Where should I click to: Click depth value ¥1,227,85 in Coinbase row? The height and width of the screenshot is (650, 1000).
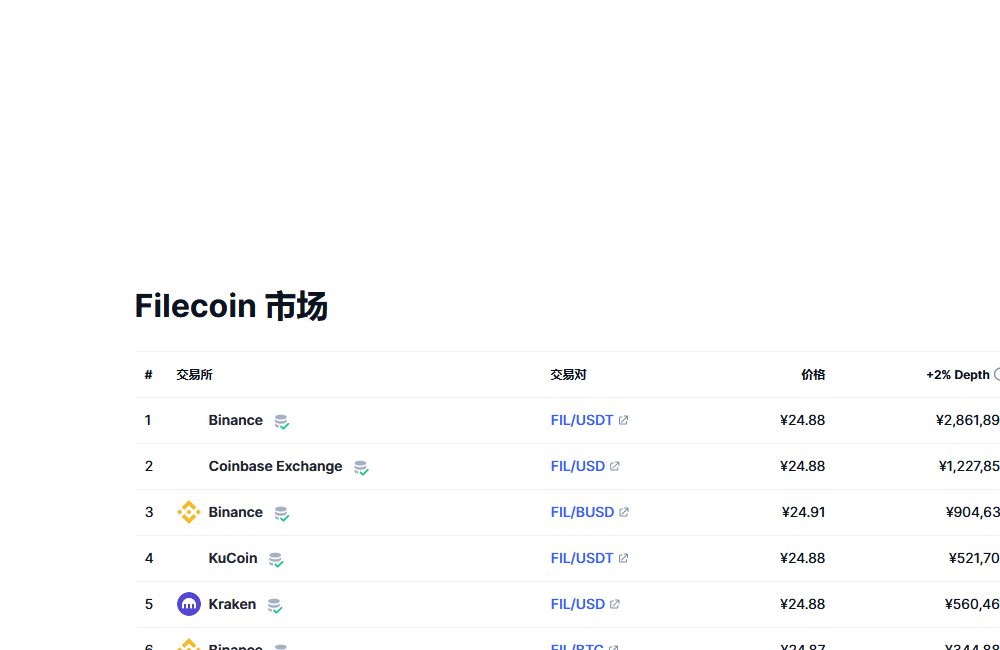pyautogui.click(x=969, y=466)
